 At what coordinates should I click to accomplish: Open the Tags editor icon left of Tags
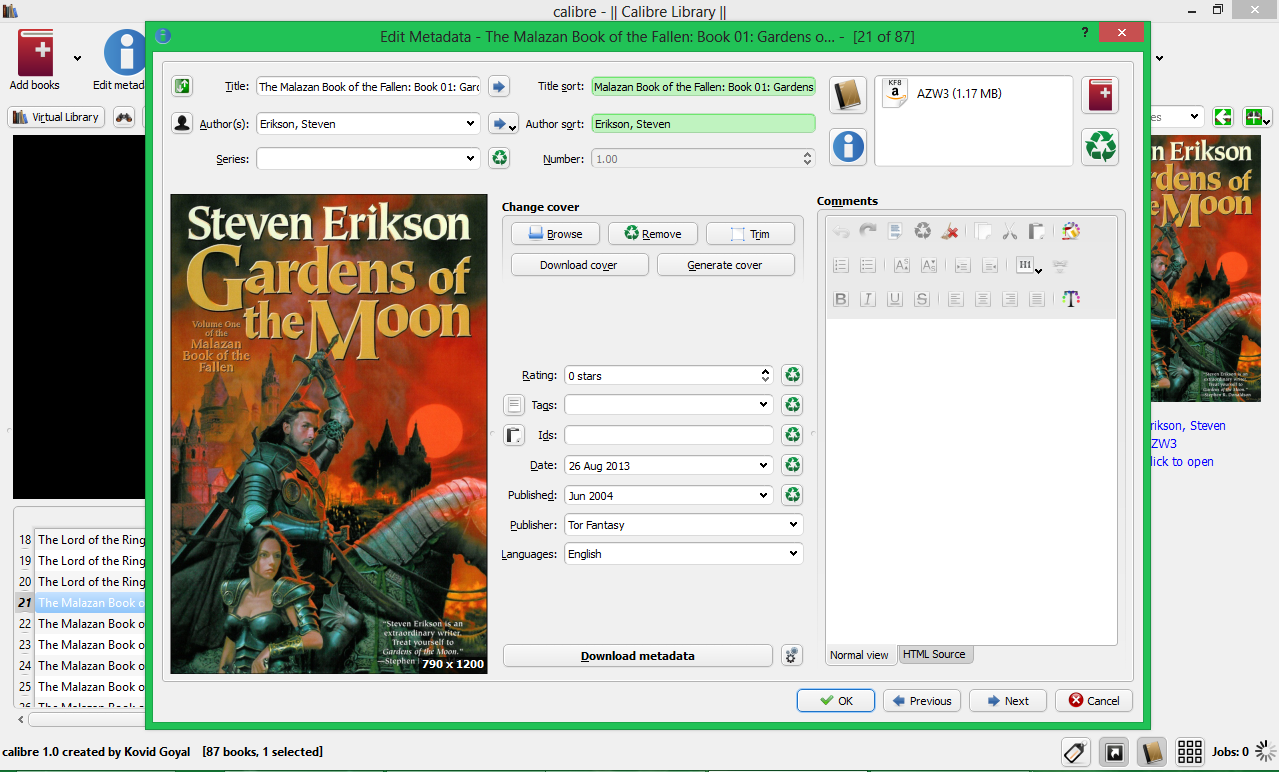click(x=513, y=405)
